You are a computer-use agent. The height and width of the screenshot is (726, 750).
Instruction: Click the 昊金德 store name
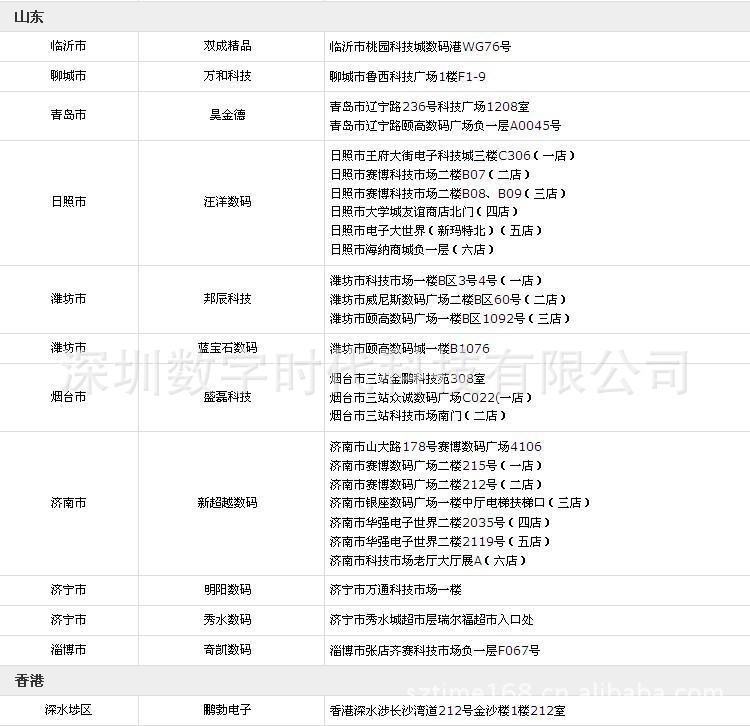pos(227,115)
